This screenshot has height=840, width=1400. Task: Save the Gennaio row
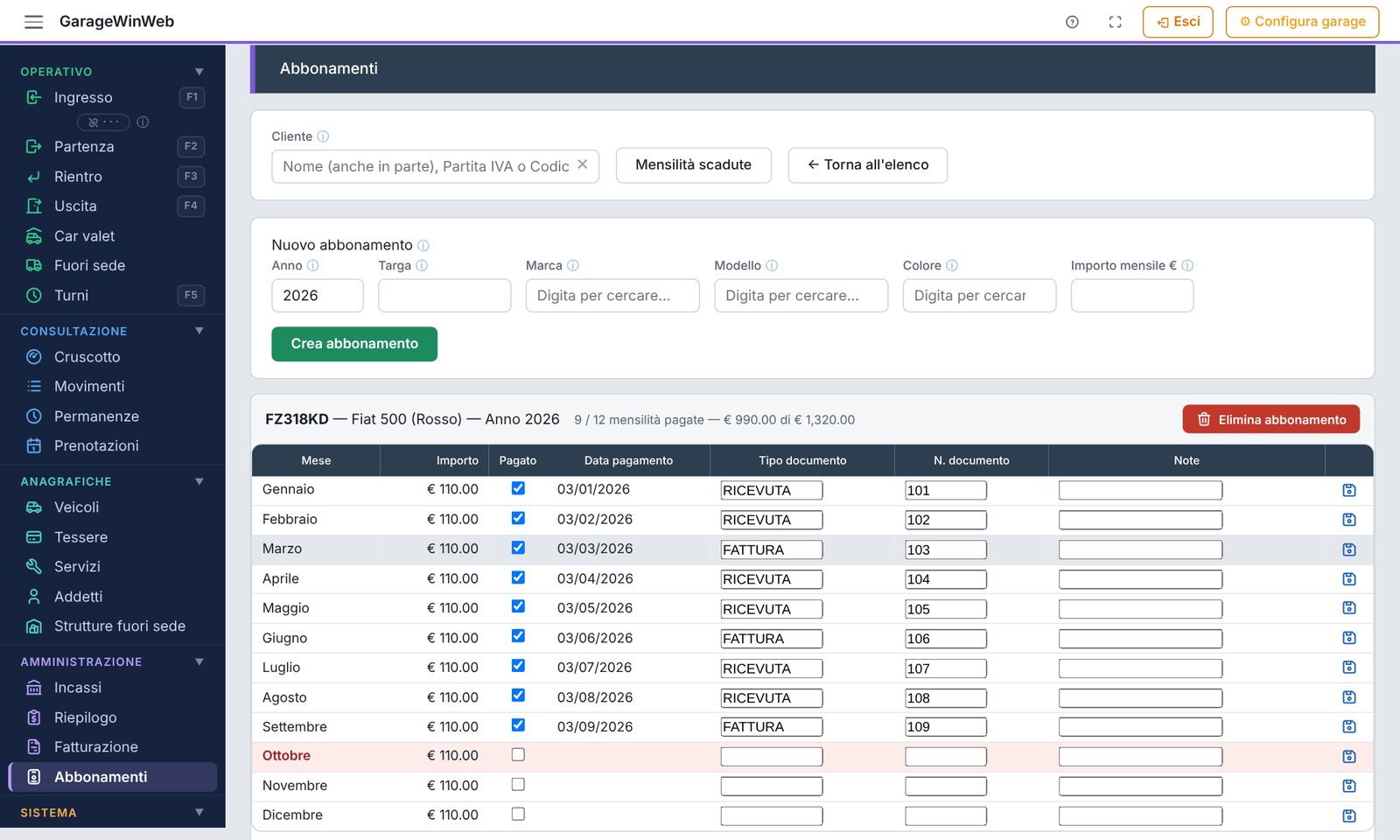click(x=1348, y=490)
